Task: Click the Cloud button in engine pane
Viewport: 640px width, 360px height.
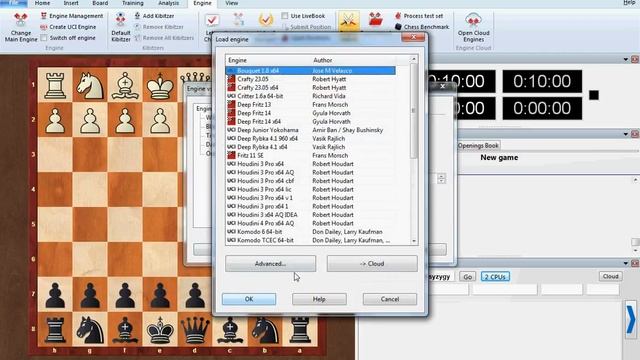Action: pyautogui.click(x=611, y=276)
